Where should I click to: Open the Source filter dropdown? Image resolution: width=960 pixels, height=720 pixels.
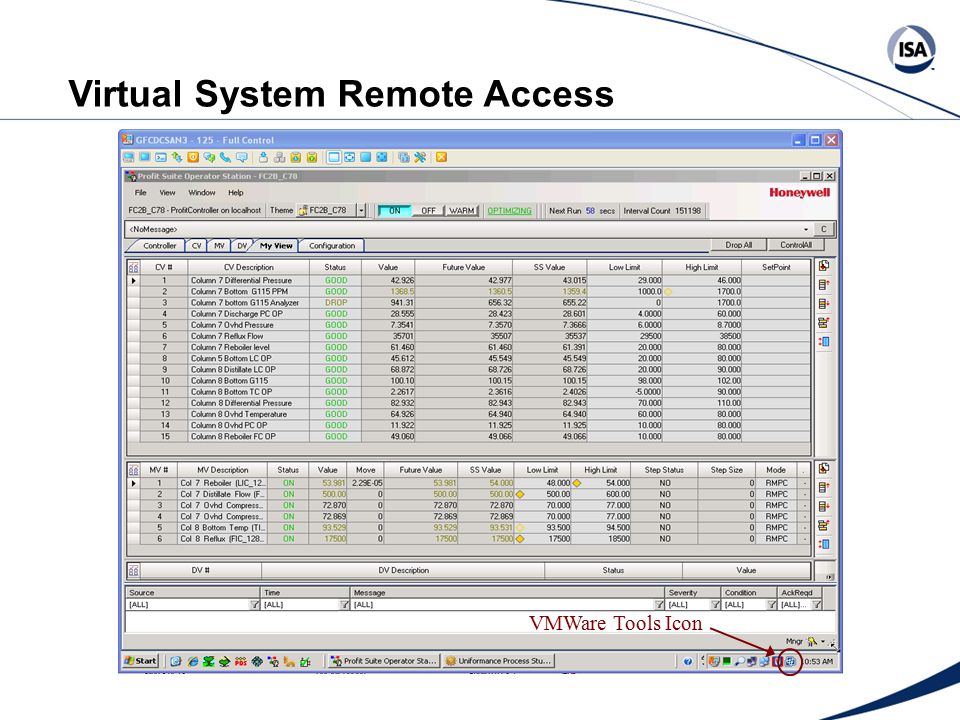255,604
